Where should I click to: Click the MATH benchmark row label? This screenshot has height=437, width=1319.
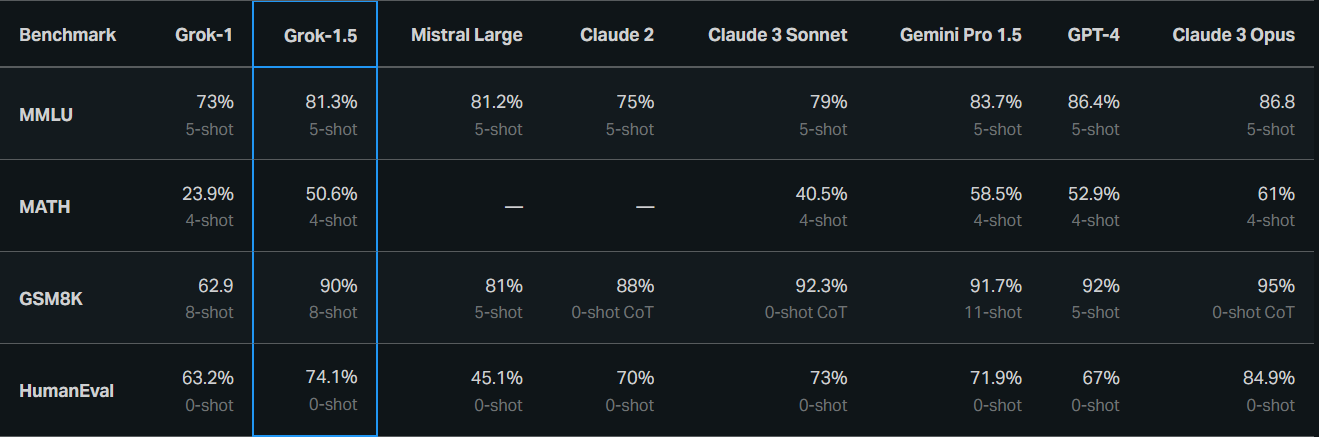tap(45, 207)
